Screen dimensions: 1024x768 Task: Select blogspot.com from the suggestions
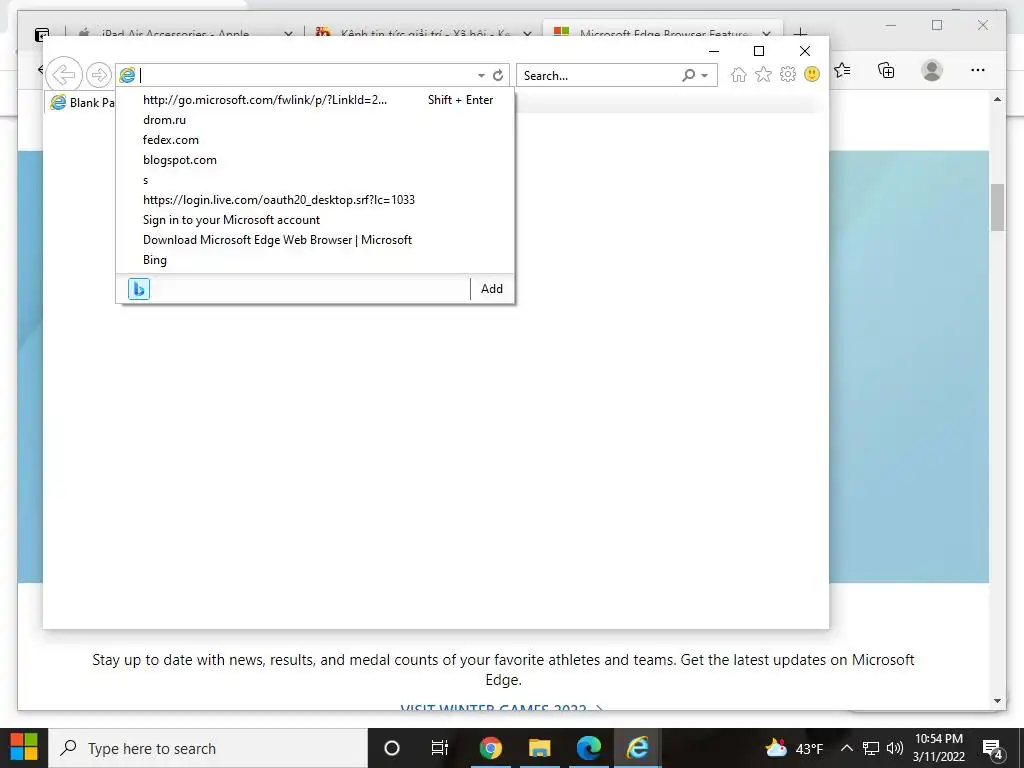click(315, 160)
